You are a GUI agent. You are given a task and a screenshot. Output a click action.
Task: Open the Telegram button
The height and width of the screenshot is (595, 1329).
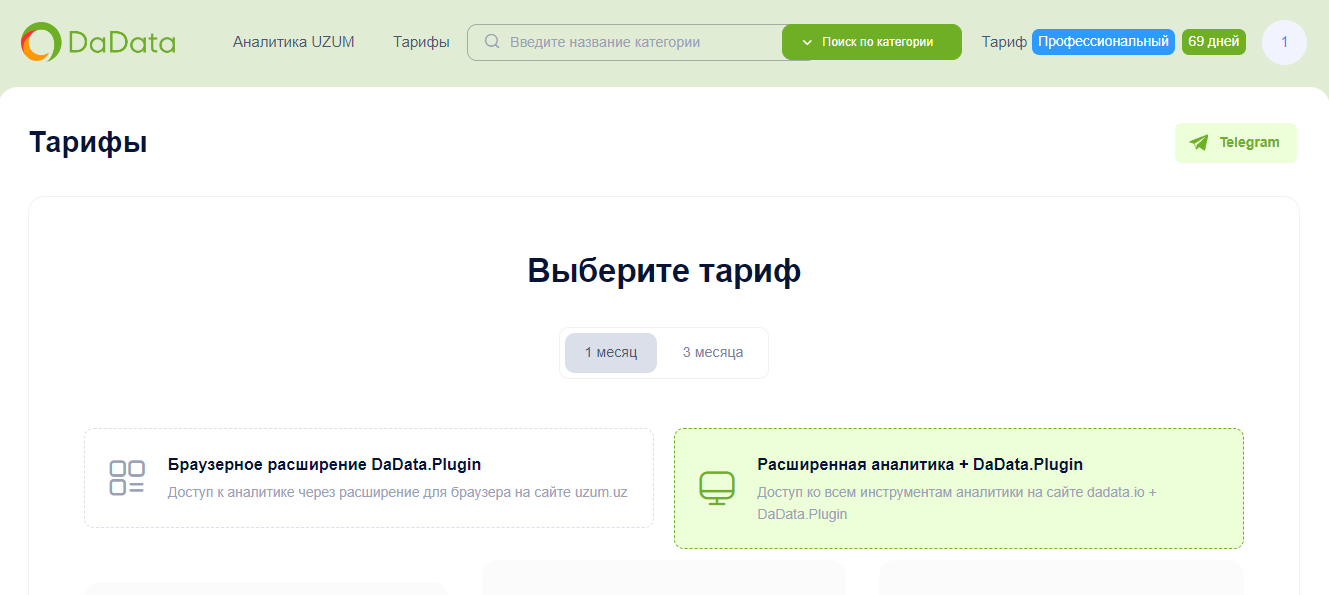coord(1236,143)
